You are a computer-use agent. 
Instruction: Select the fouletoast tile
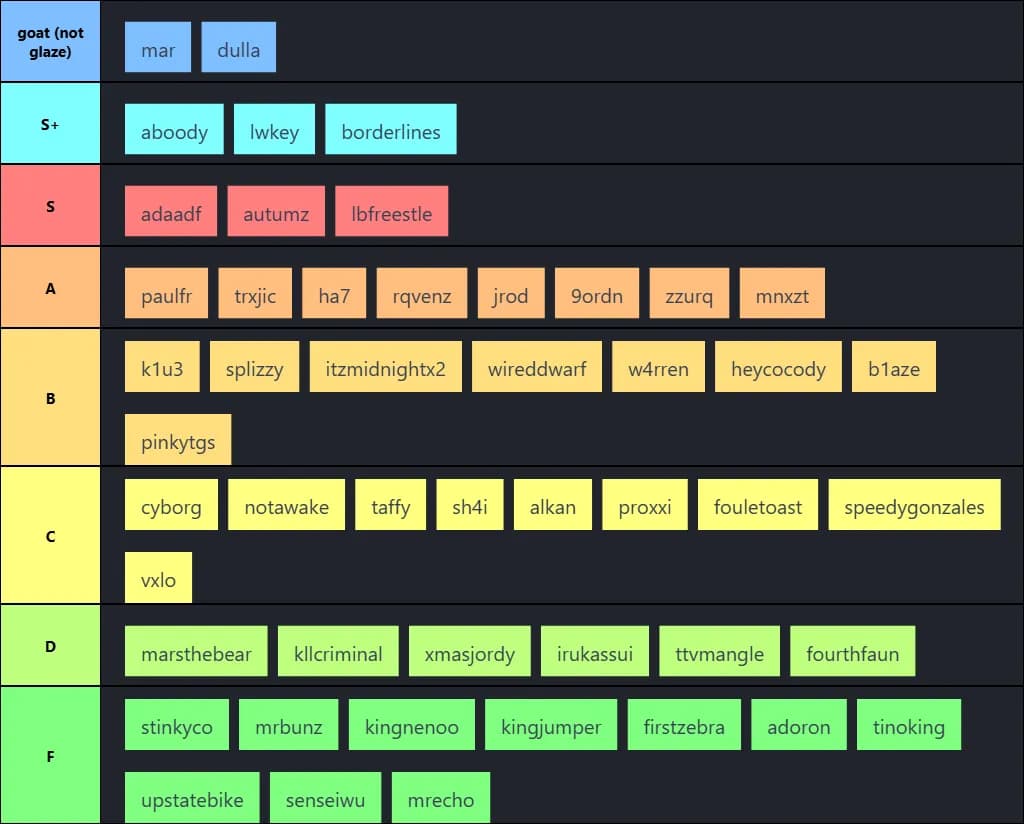click(757, 505)
